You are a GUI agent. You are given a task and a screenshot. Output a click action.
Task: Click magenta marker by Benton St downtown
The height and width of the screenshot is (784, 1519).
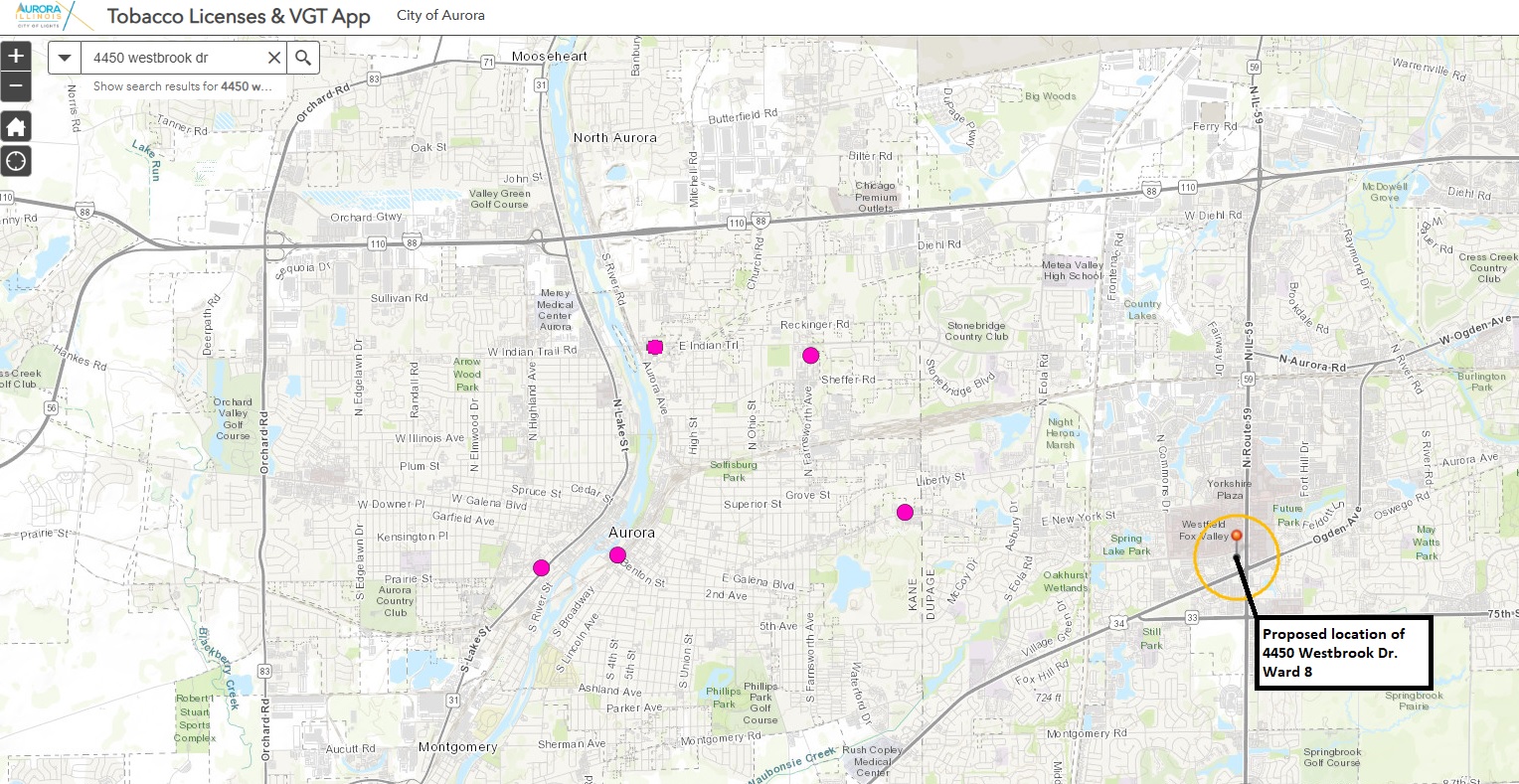coord(617,555)
